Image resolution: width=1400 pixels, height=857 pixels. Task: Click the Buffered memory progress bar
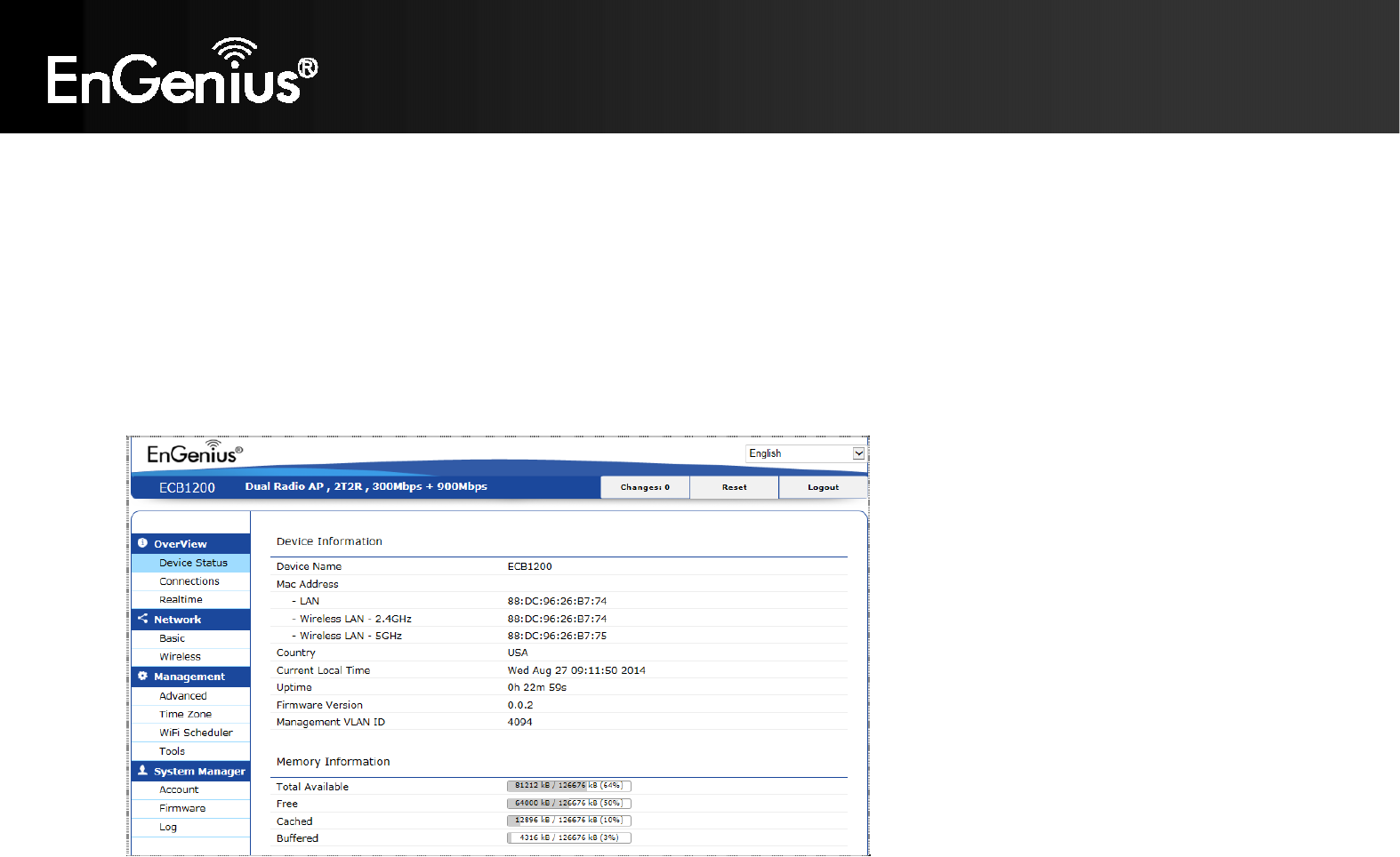coord(569,837)
